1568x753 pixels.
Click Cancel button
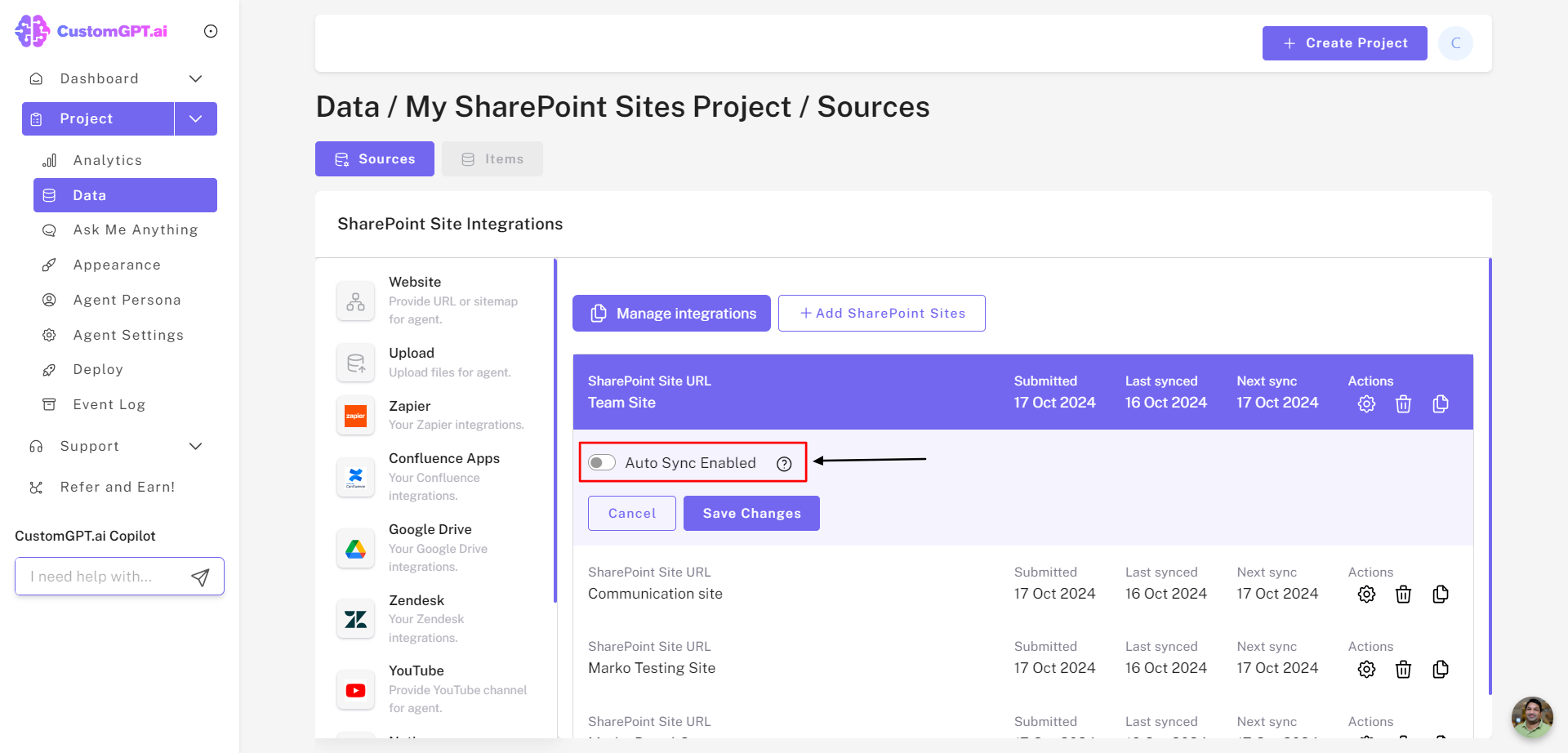click(632, 514)
